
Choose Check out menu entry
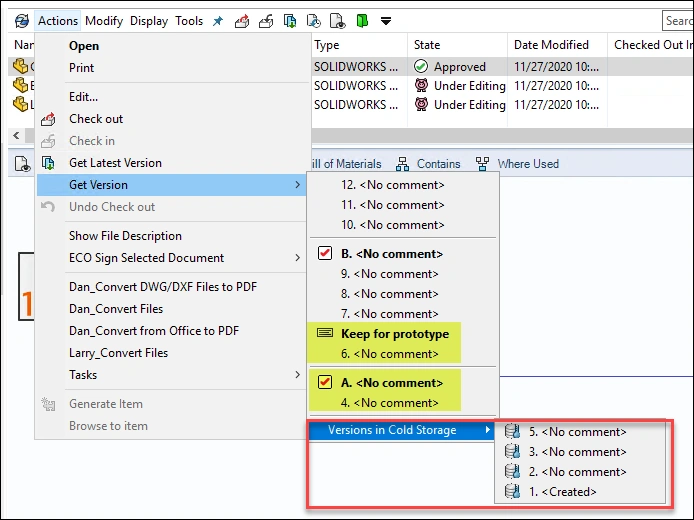(x=96, y=119)
